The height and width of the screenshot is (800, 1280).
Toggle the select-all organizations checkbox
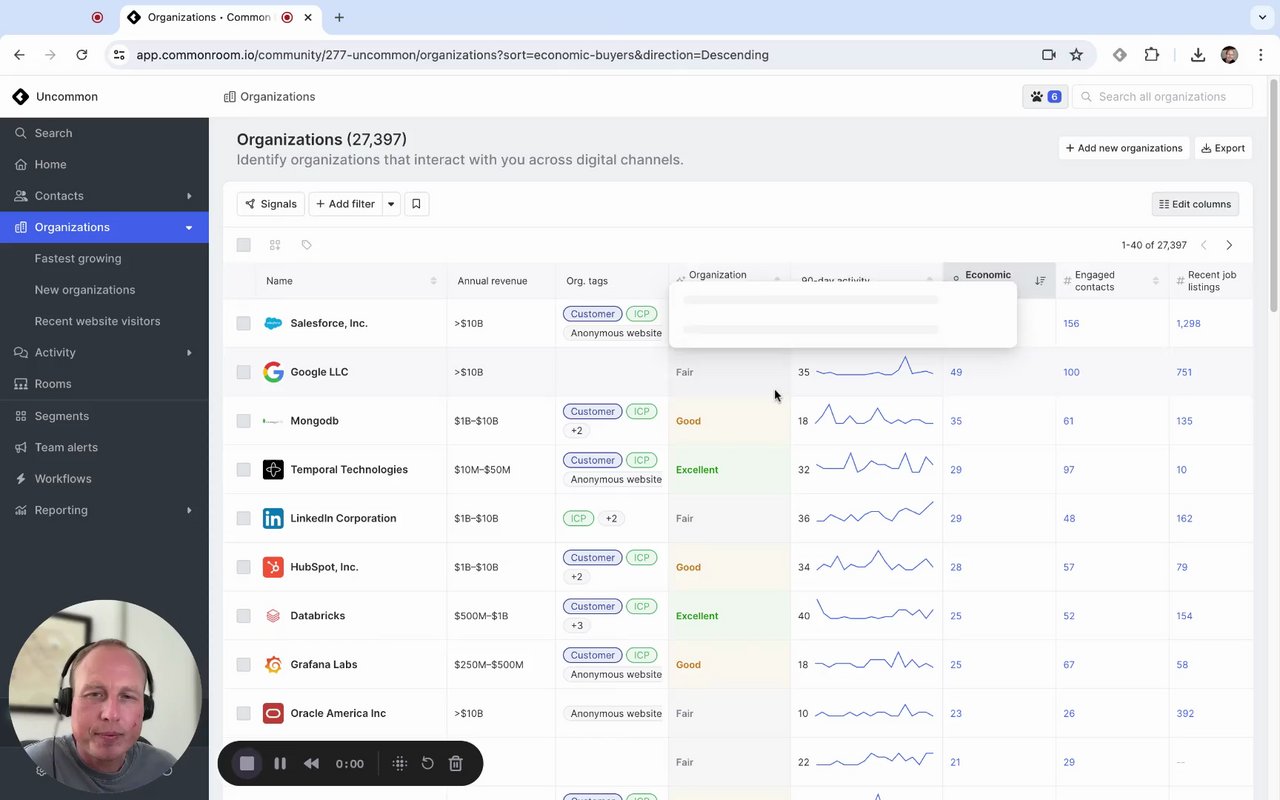pos(243,245)
